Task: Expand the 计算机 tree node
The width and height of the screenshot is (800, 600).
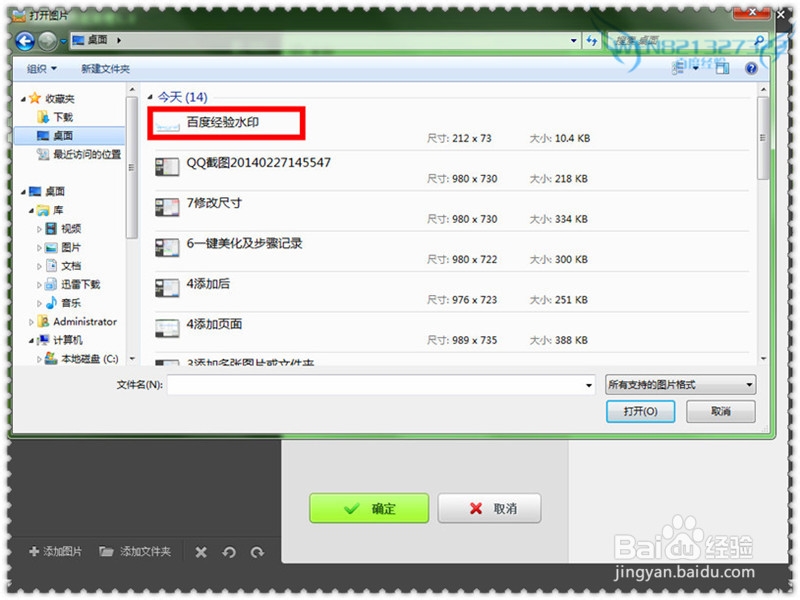Action: pyautogui.click(x=31, y=340)
